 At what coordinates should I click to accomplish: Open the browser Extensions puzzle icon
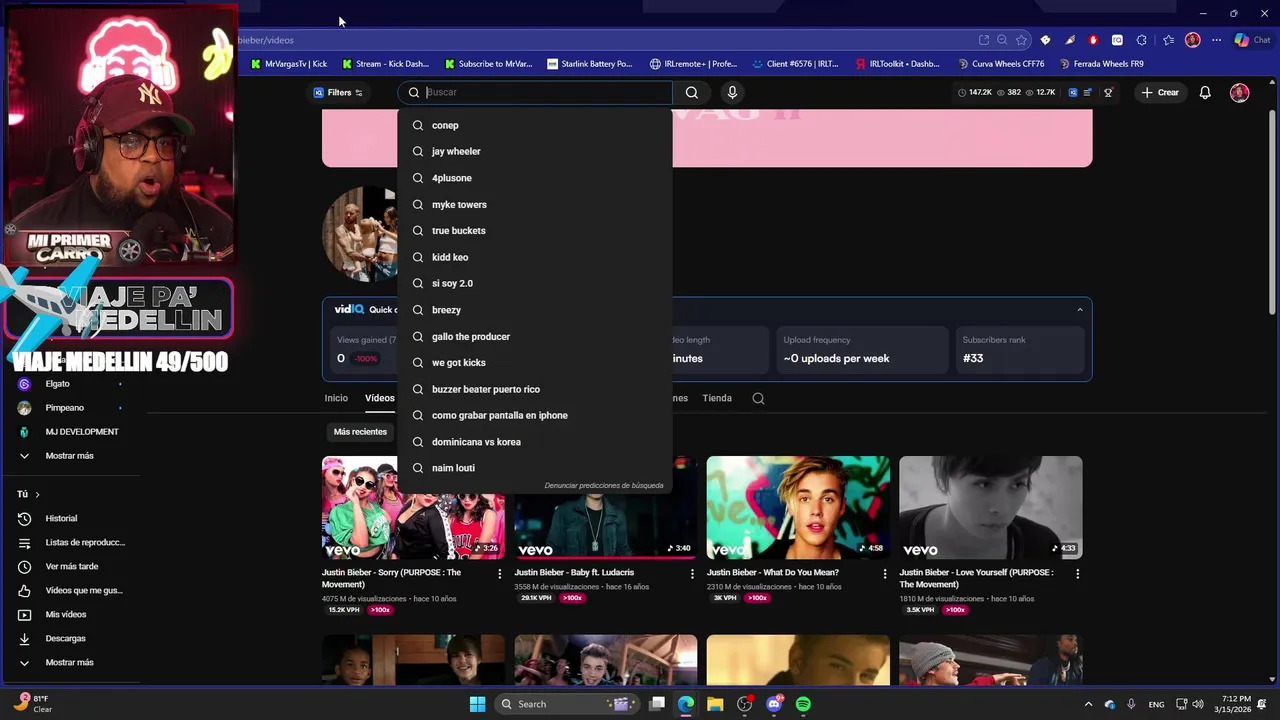coord(1142,40)
